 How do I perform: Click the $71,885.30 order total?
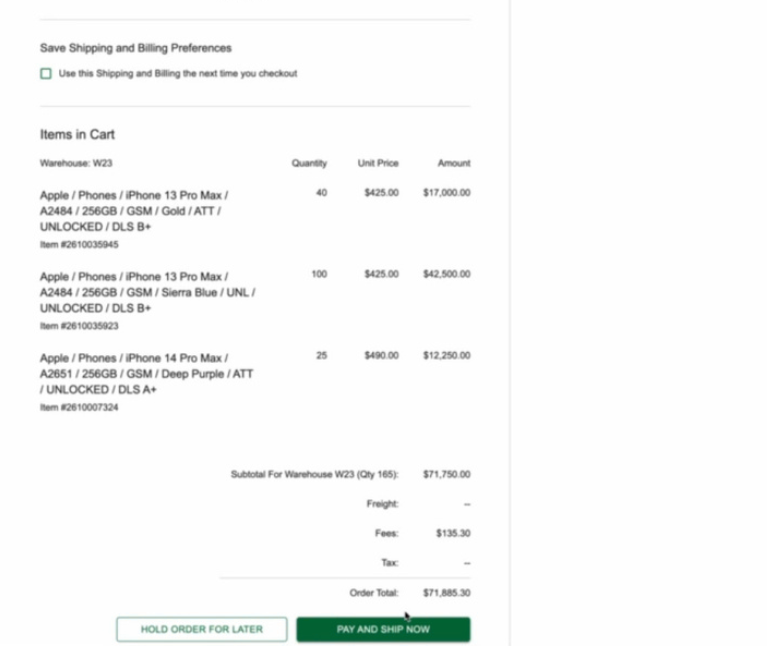pyautogui.click(x=446, y=593)
